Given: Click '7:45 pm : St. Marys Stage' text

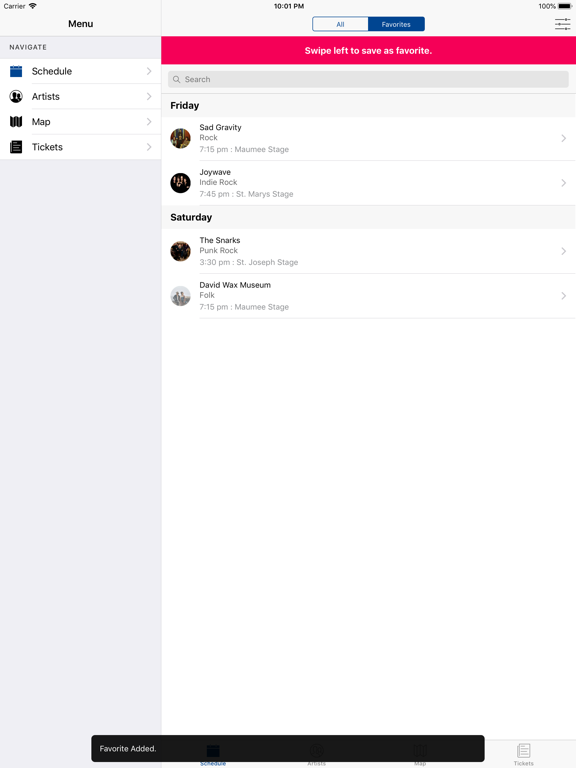Looking at the screenshot, I should [x=246, y=194].
